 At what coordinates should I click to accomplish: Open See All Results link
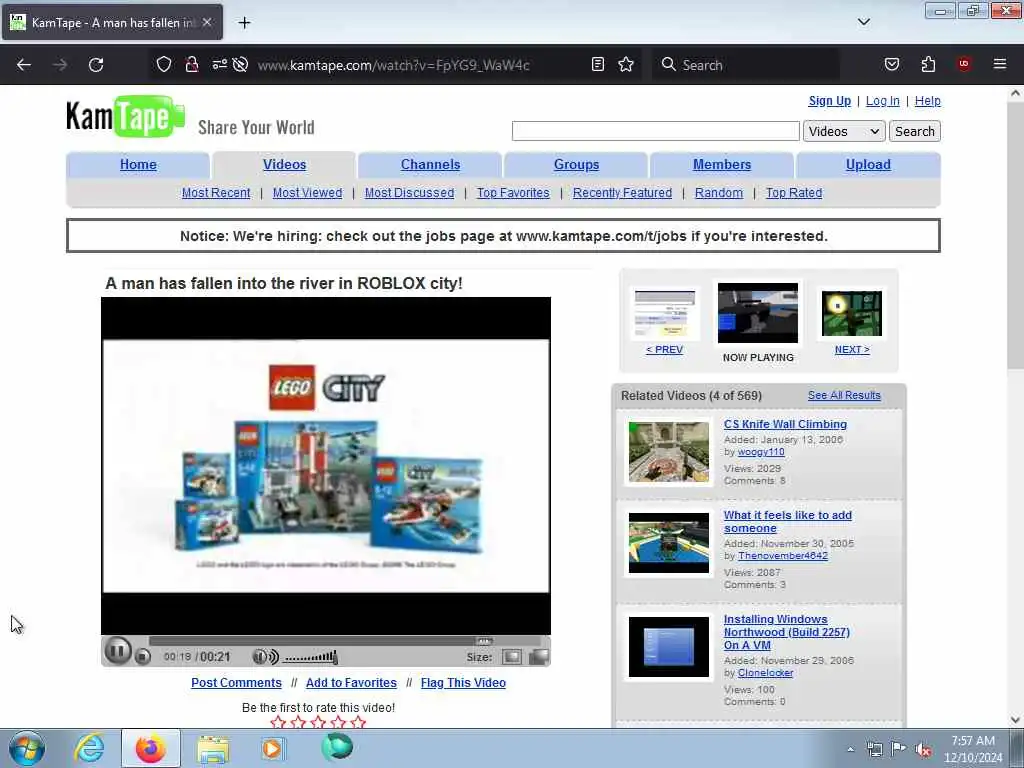click(844, 395)
